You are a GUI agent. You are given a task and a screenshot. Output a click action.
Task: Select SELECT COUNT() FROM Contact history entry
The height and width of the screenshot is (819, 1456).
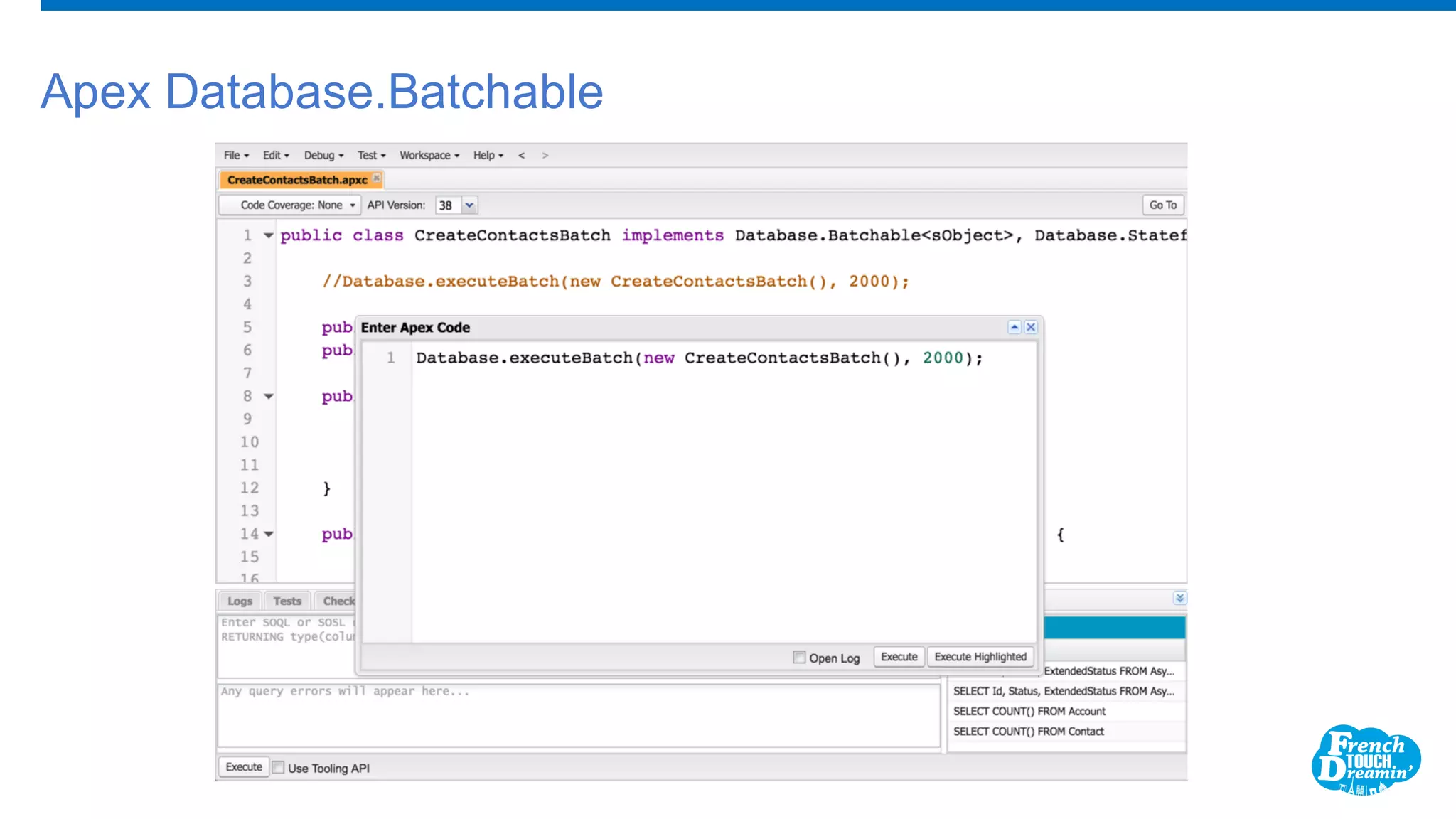coord(1029,731)
